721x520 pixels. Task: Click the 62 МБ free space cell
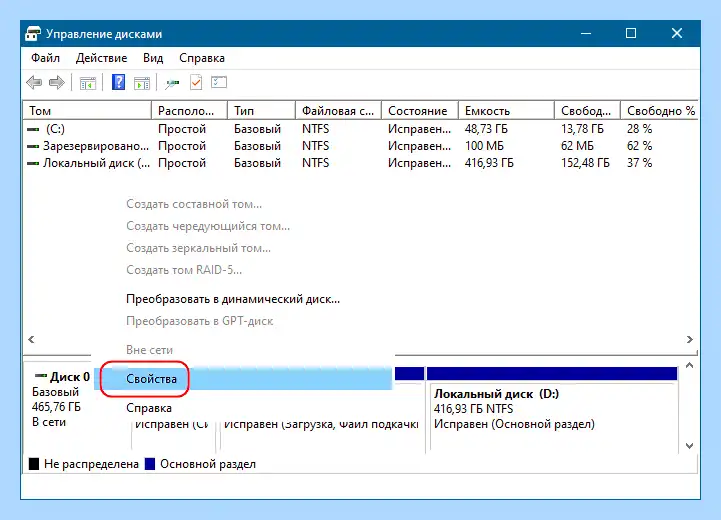pos(577,146)
